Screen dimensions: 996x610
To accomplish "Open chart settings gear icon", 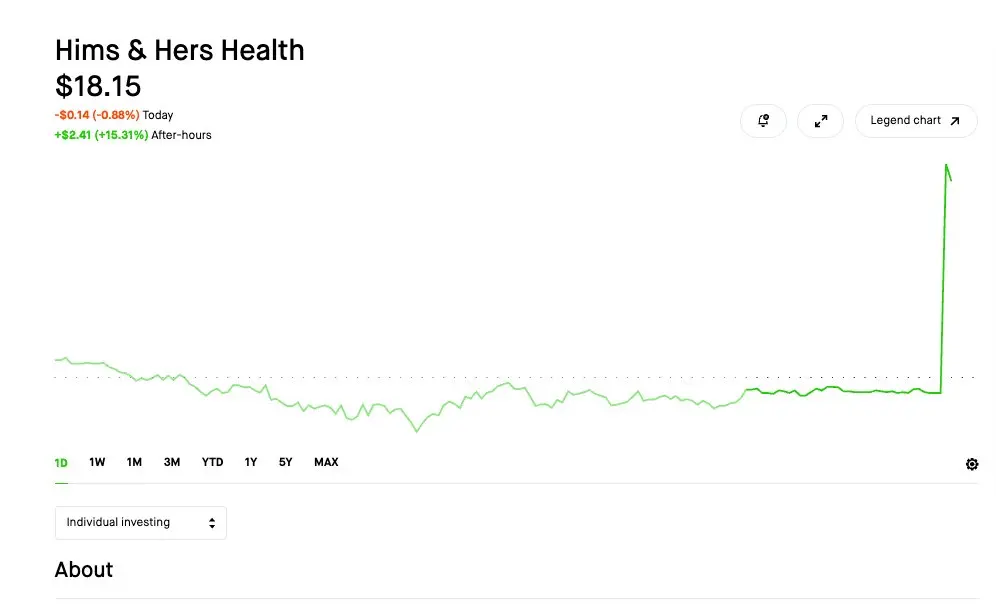I will pyautogui.click(x=972, y=464).
